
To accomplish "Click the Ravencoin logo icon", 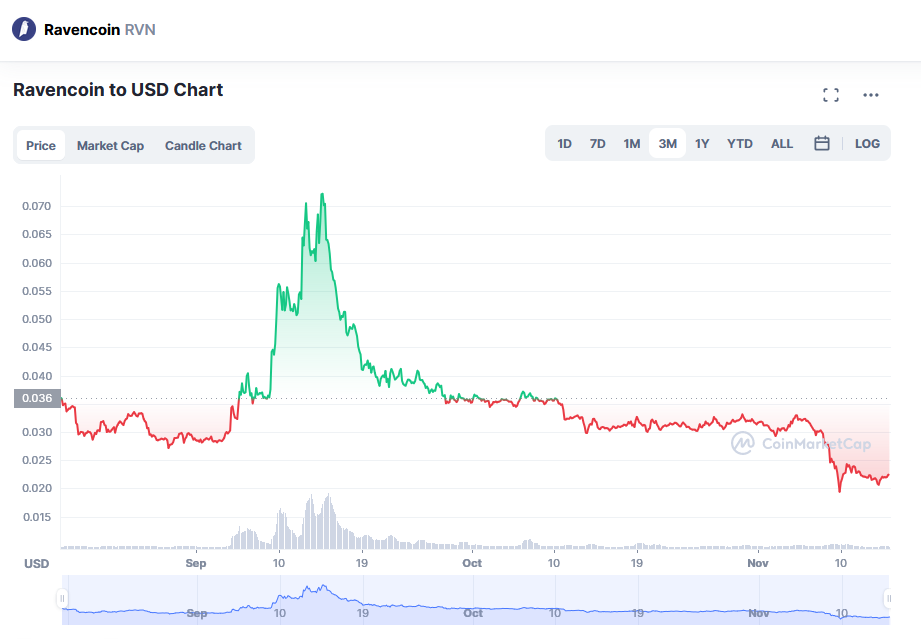I will pyautogui.click(x=24, y=29).
